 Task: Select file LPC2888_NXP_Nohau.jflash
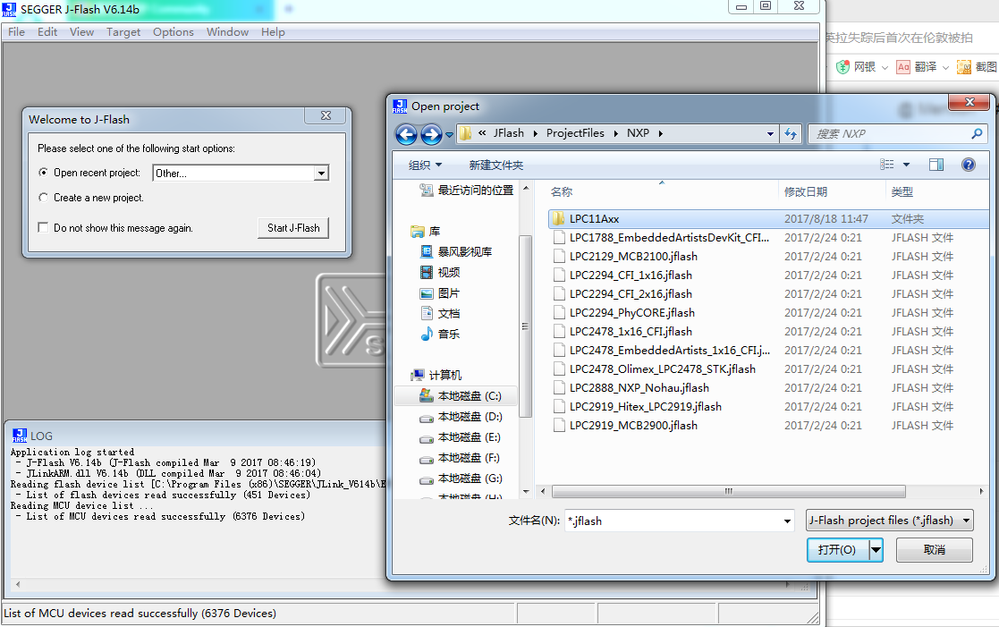[x=639, y=388]
